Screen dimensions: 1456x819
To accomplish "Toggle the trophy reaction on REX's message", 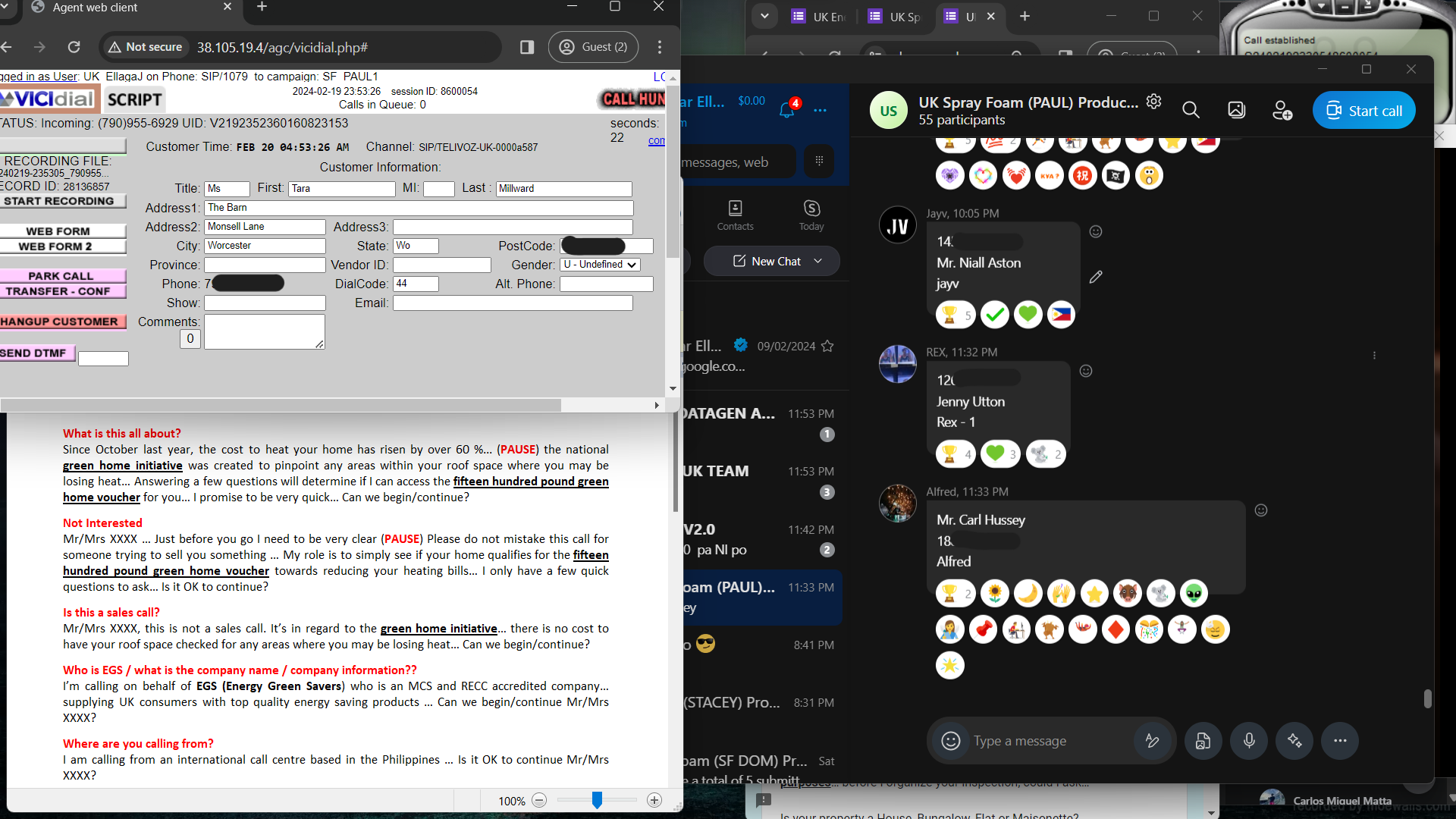I will 955,454.
